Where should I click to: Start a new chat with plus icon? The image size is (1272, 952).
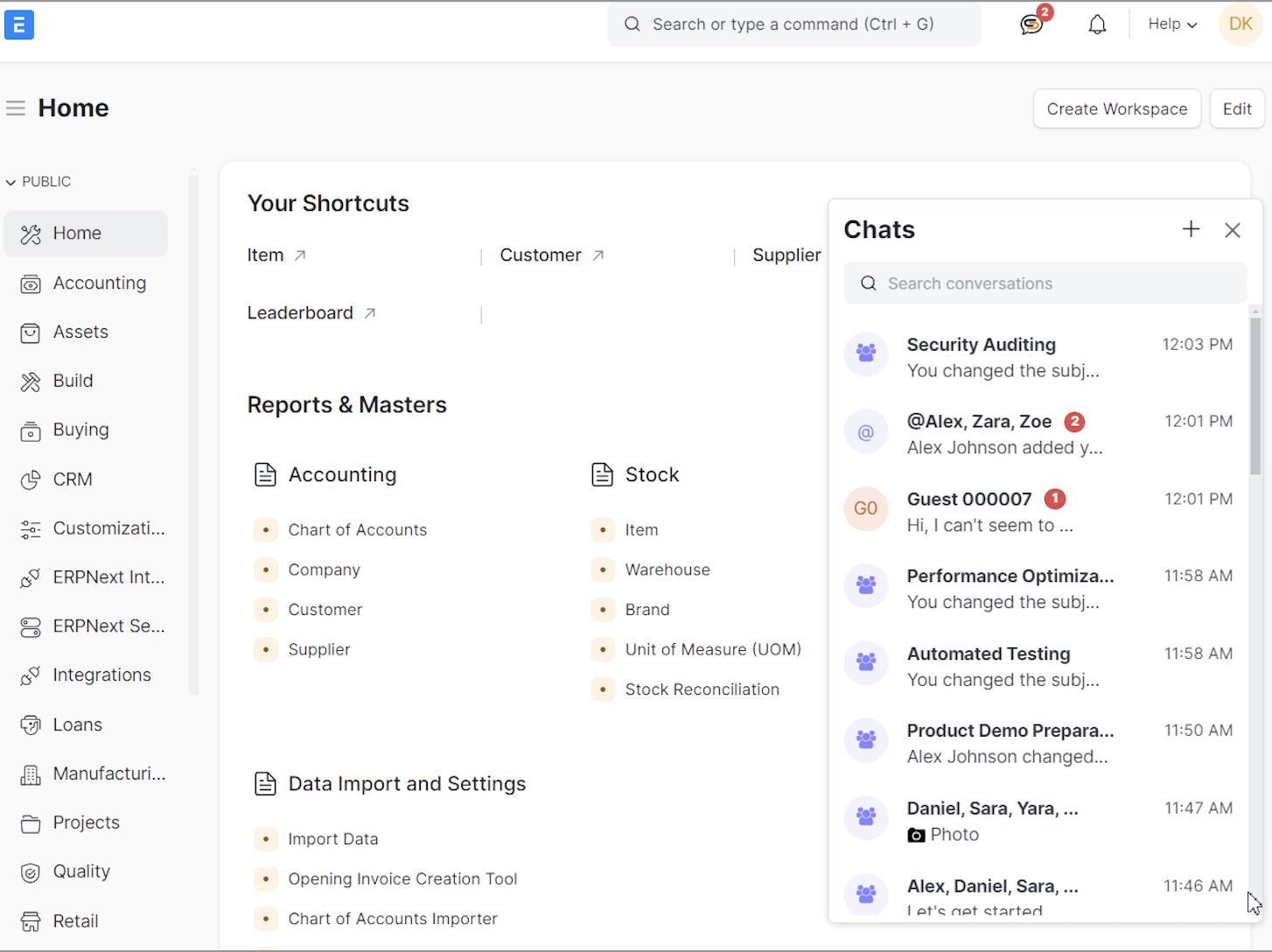click(1191, 229)
